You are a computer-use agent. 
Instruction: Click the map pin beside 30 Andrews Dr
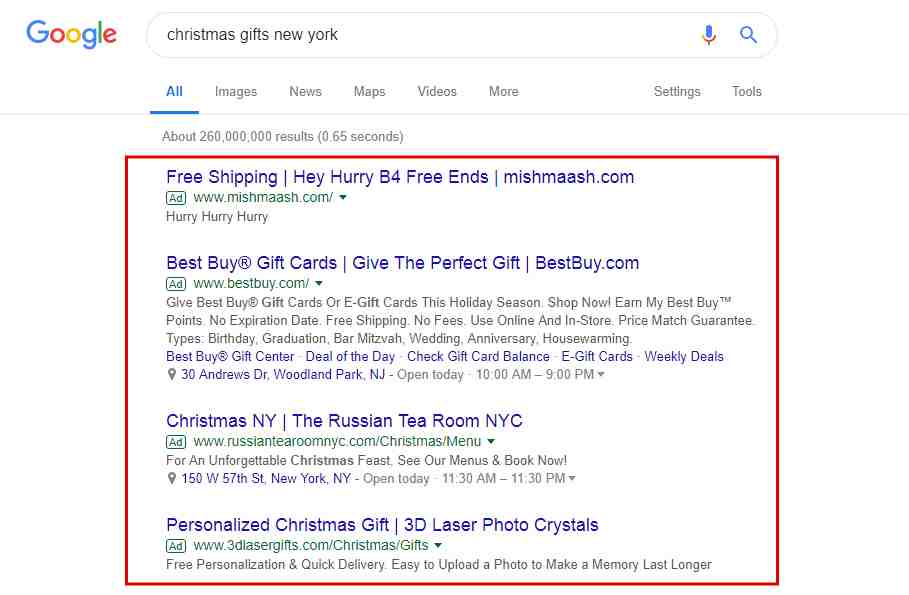coord(172,375)
